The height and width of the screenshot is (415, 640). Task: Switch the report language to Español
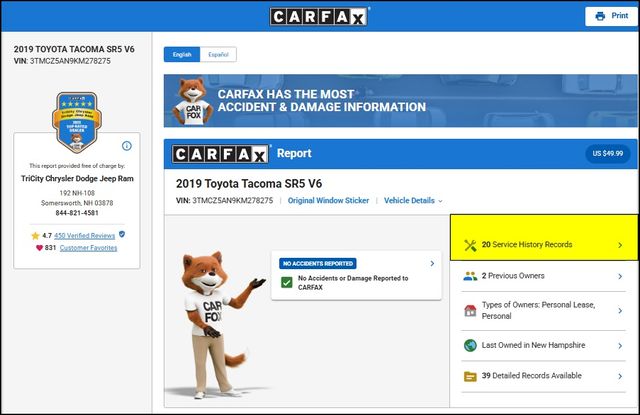click(x=218, y=54)
